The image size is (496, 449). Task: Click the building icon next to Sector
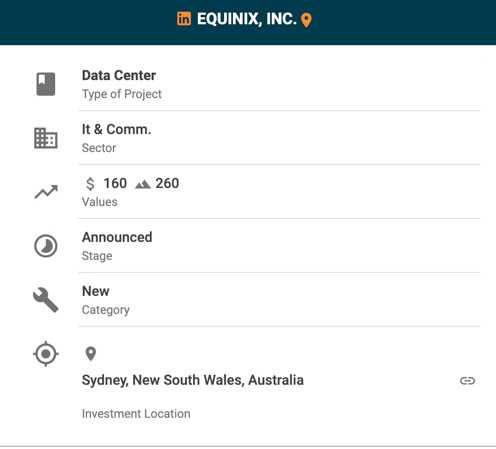click(x=46, y=138)
